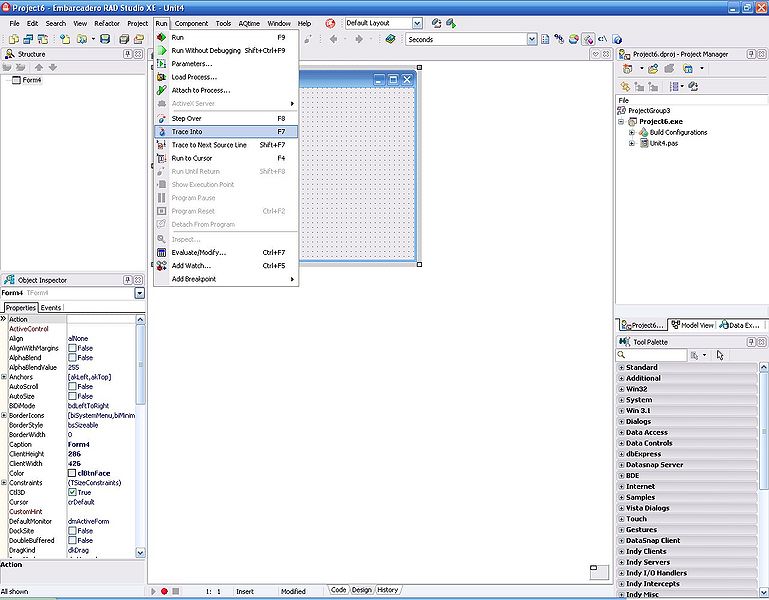The width and height of the screenshot is (769, 600).
Task: Click the Color property clBtnFace swatch
Action: 73,473
